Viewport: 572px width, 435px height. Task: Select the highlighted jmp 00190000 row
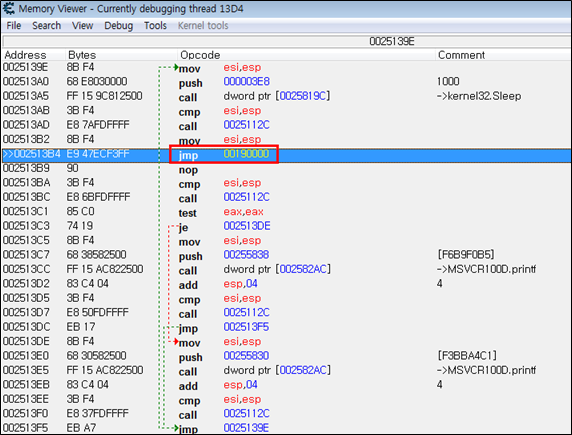(287, 154)
